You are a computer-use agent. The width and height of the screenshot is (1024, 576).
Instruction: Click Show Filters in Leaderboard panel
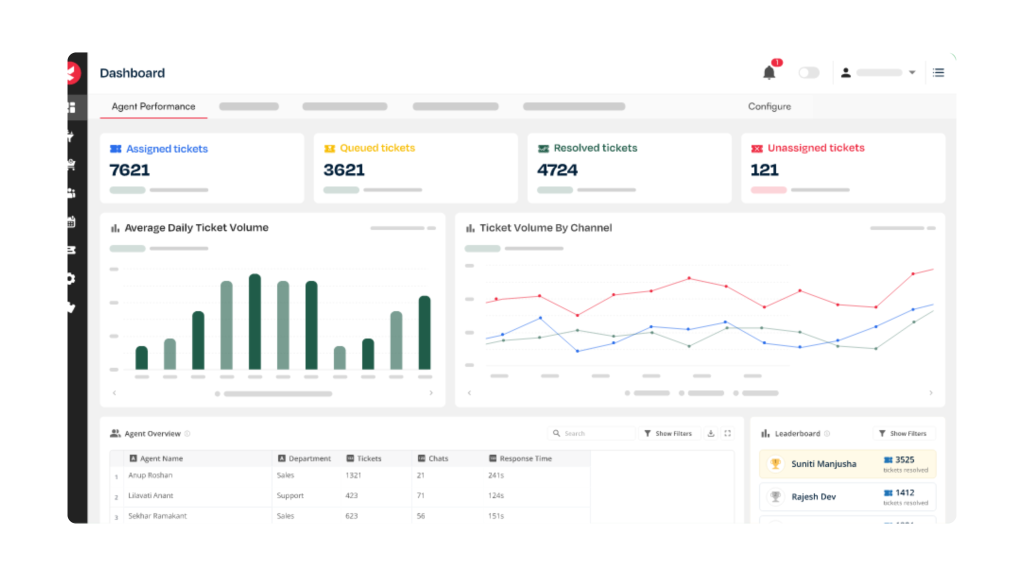pos(902,434)
